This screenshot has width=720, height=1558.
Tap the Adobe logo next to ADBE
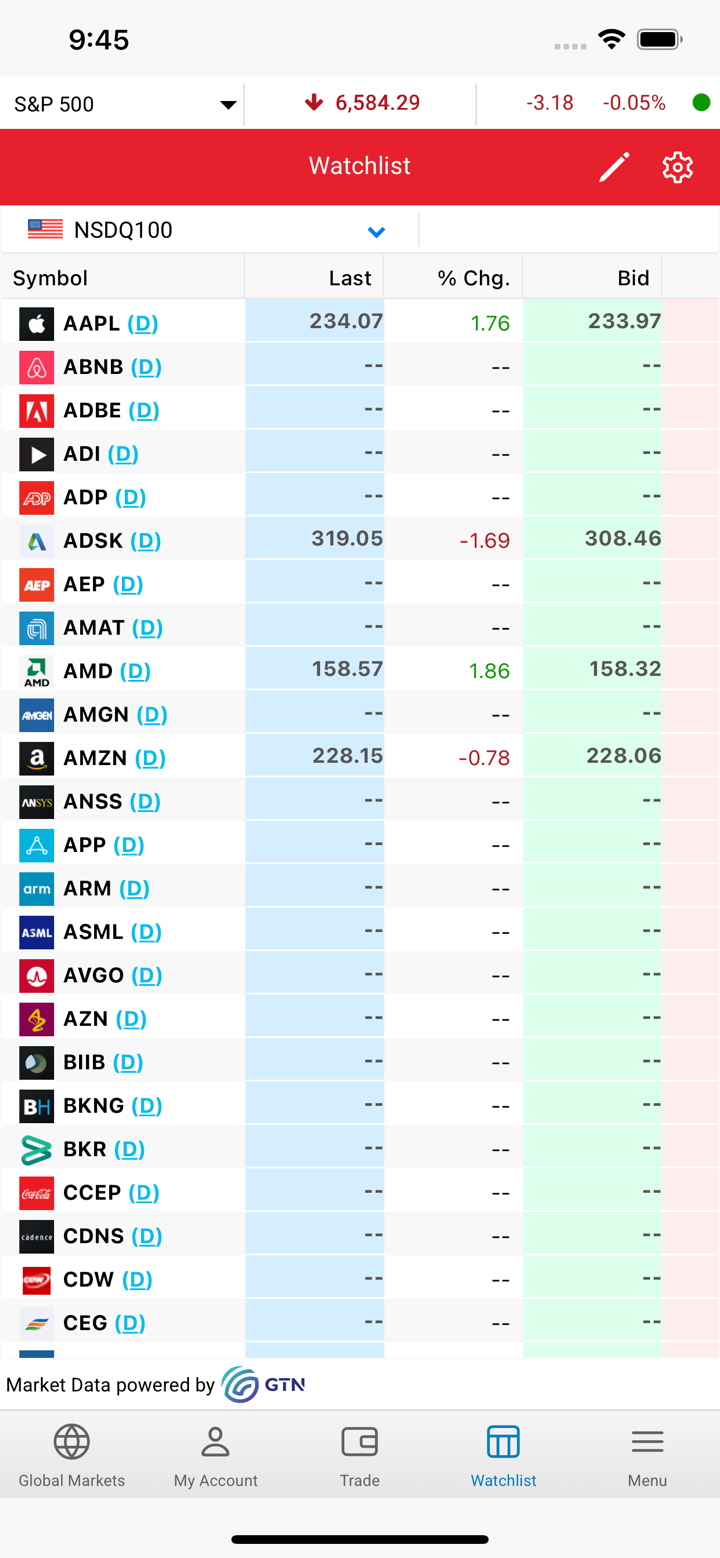click(37, 411)
